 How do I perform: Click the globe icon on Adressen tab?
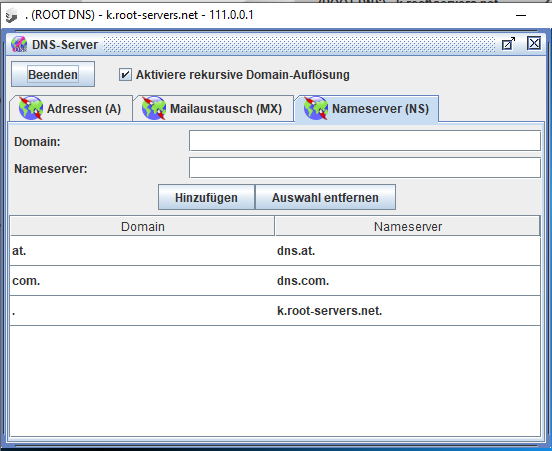31,108
